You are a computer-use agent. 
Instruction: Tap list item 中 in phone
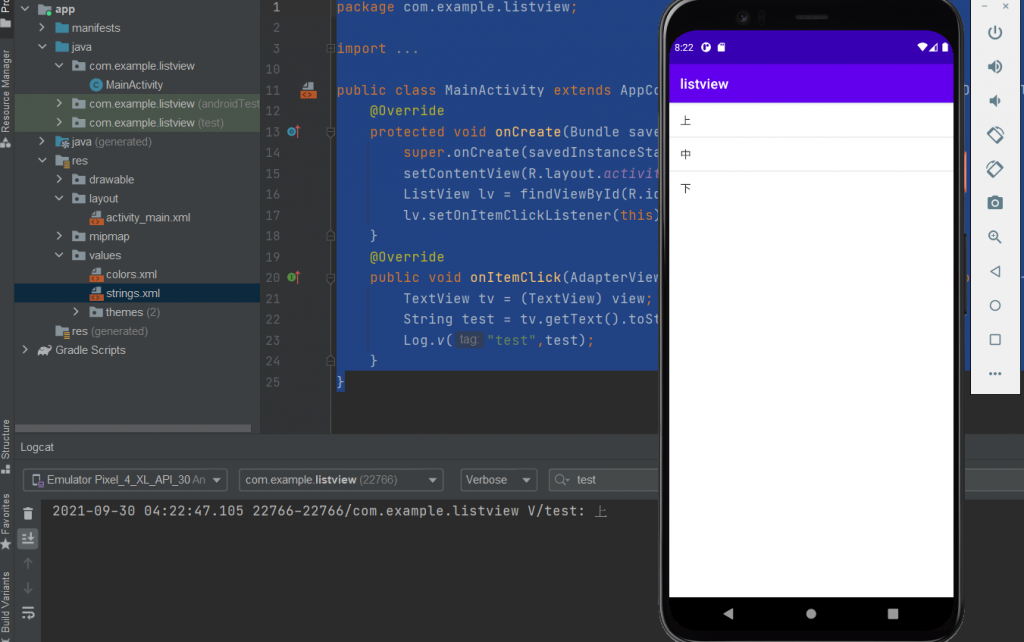click(811, 154)
